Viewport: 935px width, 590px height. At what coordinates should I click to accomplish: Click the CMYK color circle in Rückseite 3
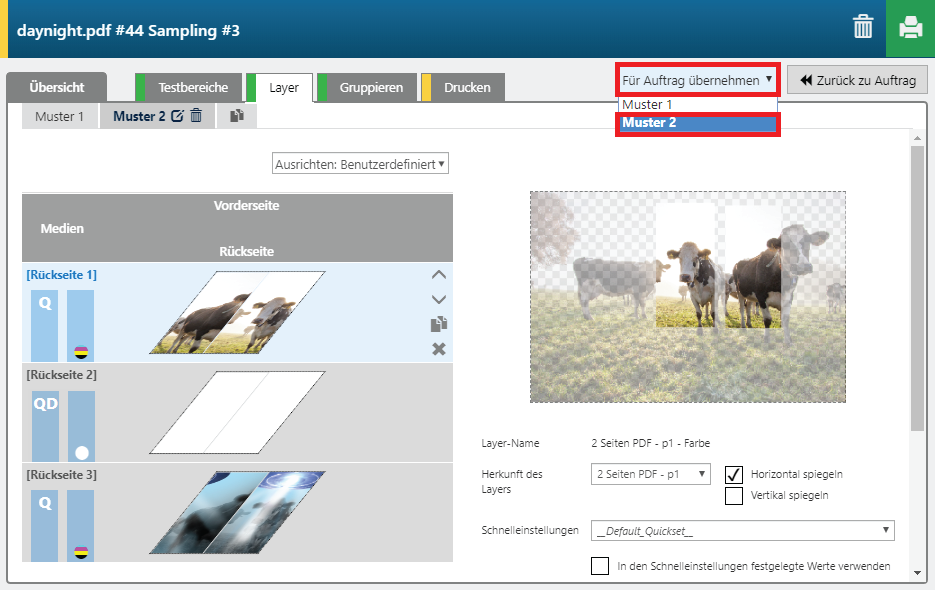[81, 551]
